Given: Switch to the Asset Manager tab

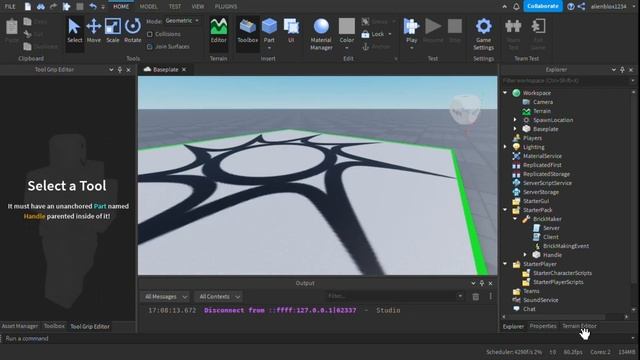Looking at the screenshot, I should [x=20, y=326].
